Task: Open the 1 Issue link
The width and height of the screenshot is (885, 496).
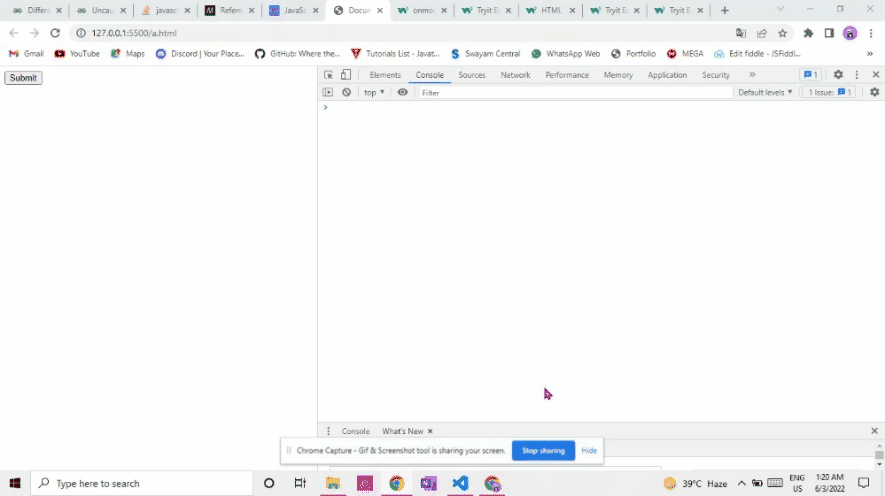Action: (829, 92)
